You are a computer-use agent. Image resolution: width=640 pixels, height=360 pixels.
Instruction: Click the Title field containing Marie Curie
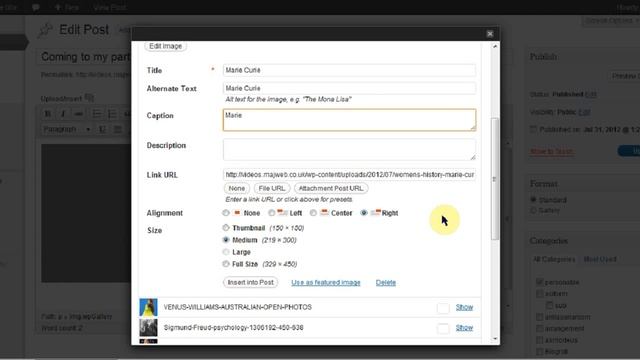tap(349, 70)
